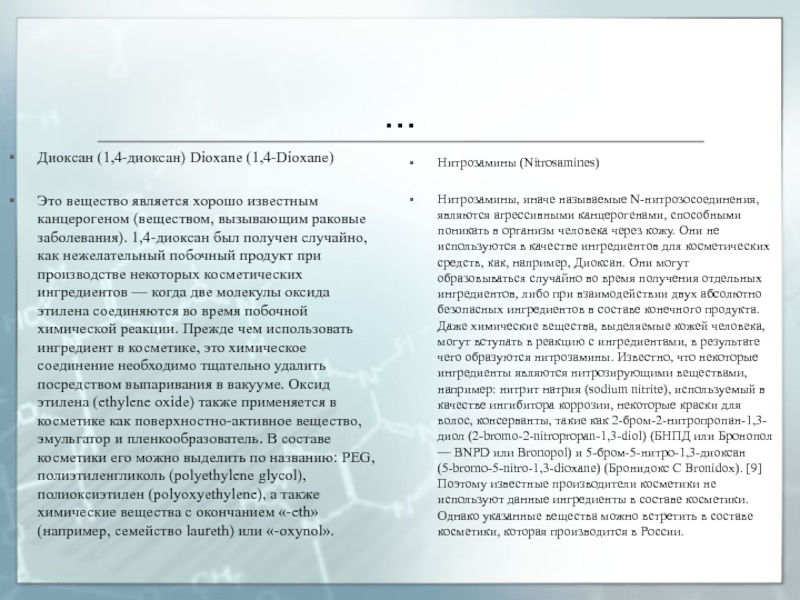This screenshot has width=800, height=600.
Task: Click line "косметике как поверхностно-активное вещество,"
Action: (199, 421)
